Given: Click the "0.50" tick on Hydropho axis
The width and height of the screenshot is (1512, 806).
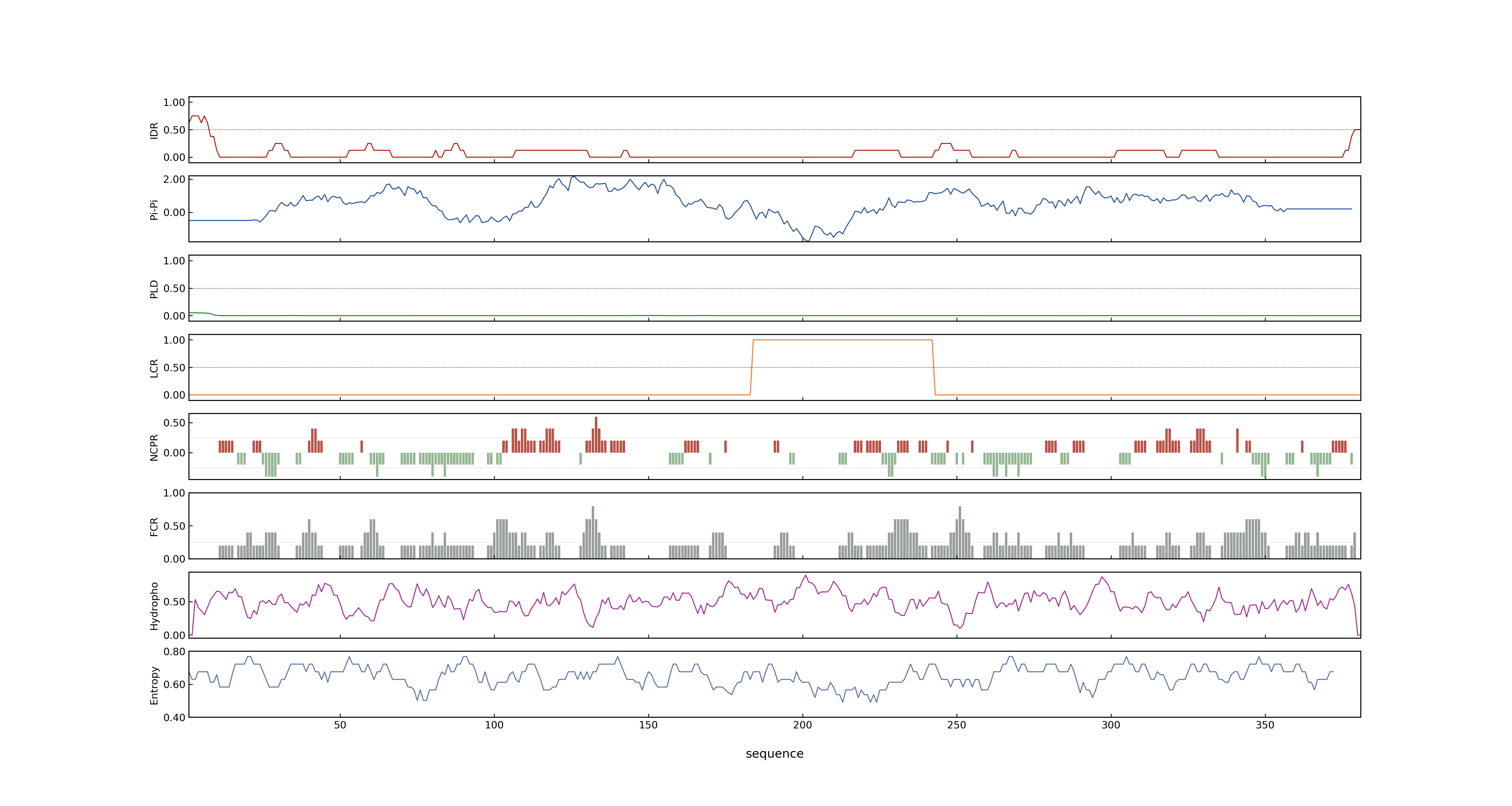Looking at the screenshot, I should 174,602.
